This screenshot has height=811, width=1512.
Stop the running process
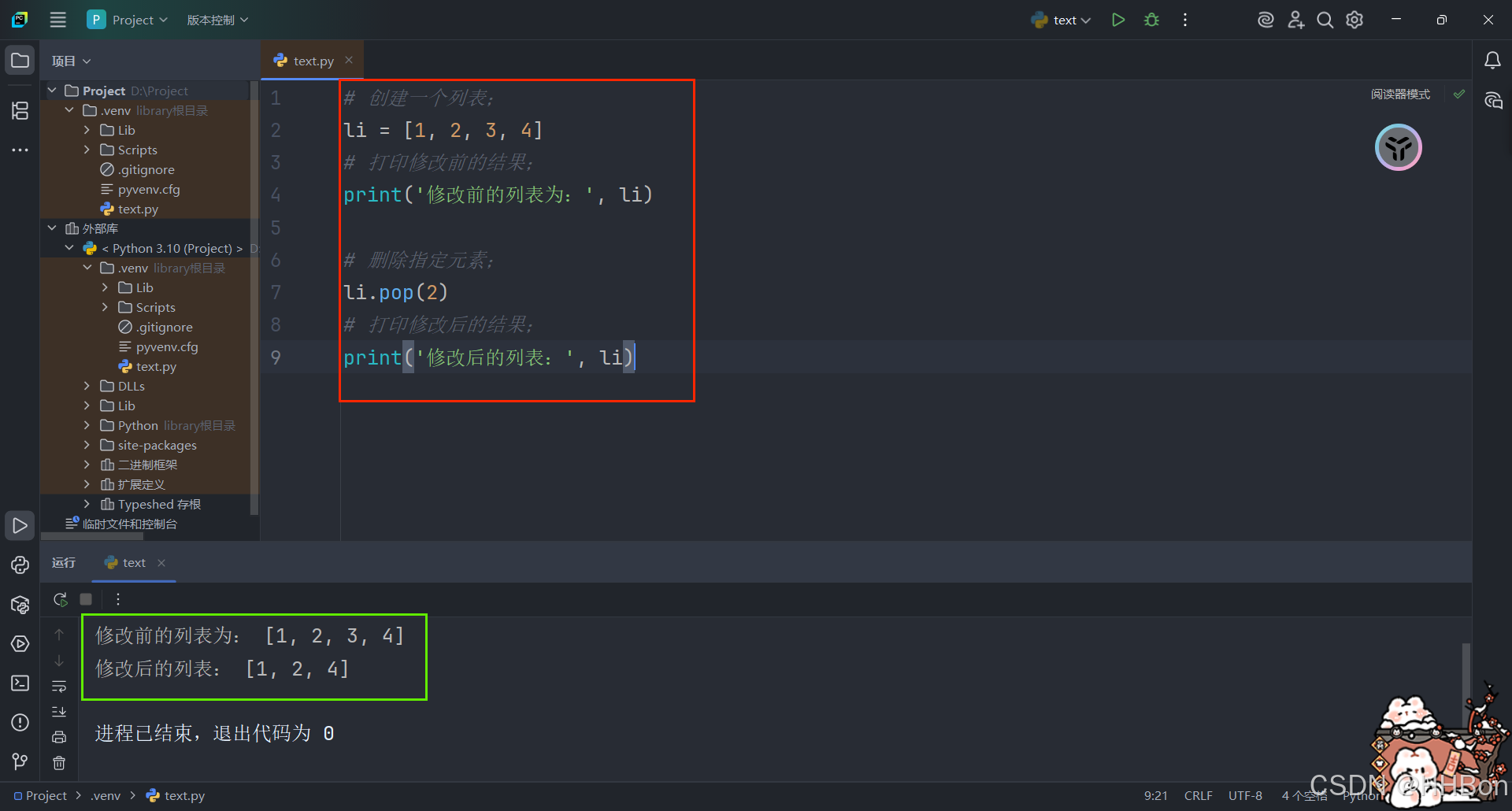click(86, 599)
